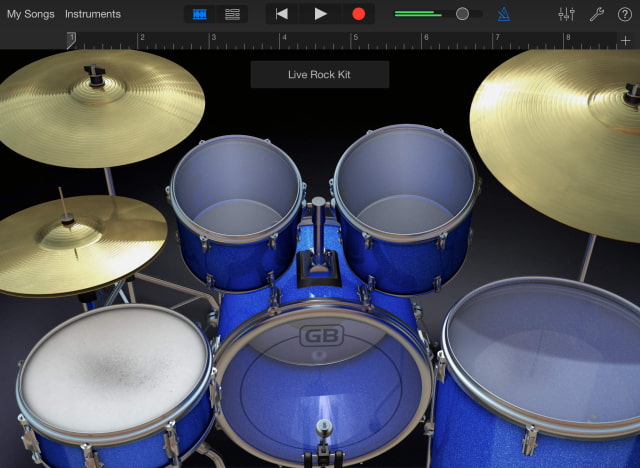Open the Live Rock Kit selector
This screenshot has height=468, width=640.
tap(320, 75)
